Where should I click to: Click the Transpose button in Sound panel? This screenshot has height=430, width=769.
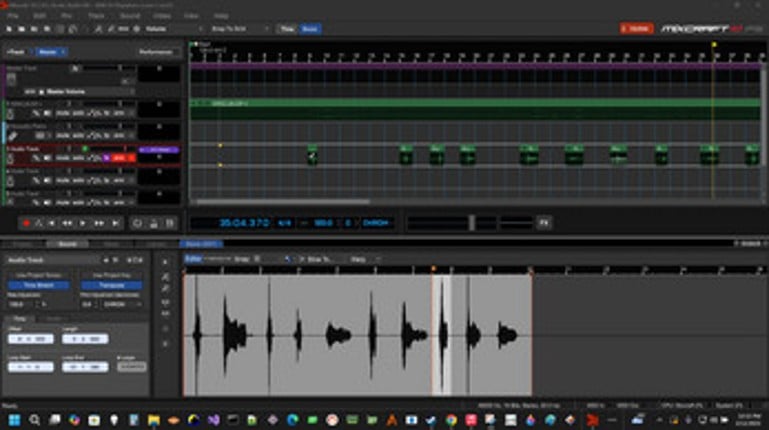[111, 285]
